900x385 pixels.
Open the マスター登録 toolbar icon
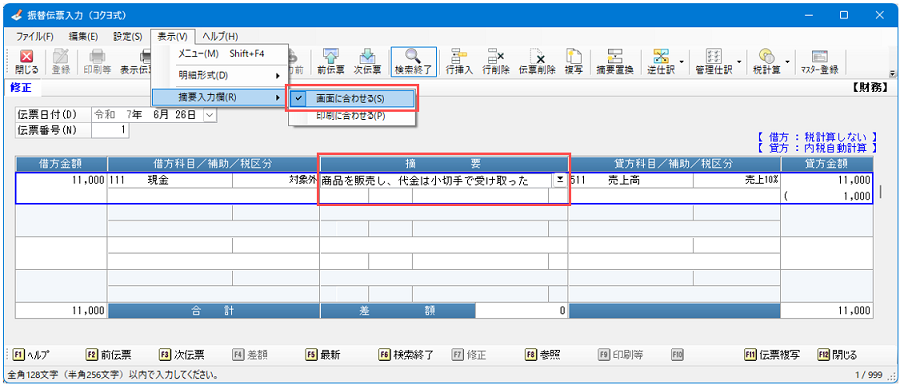(820, 62)
